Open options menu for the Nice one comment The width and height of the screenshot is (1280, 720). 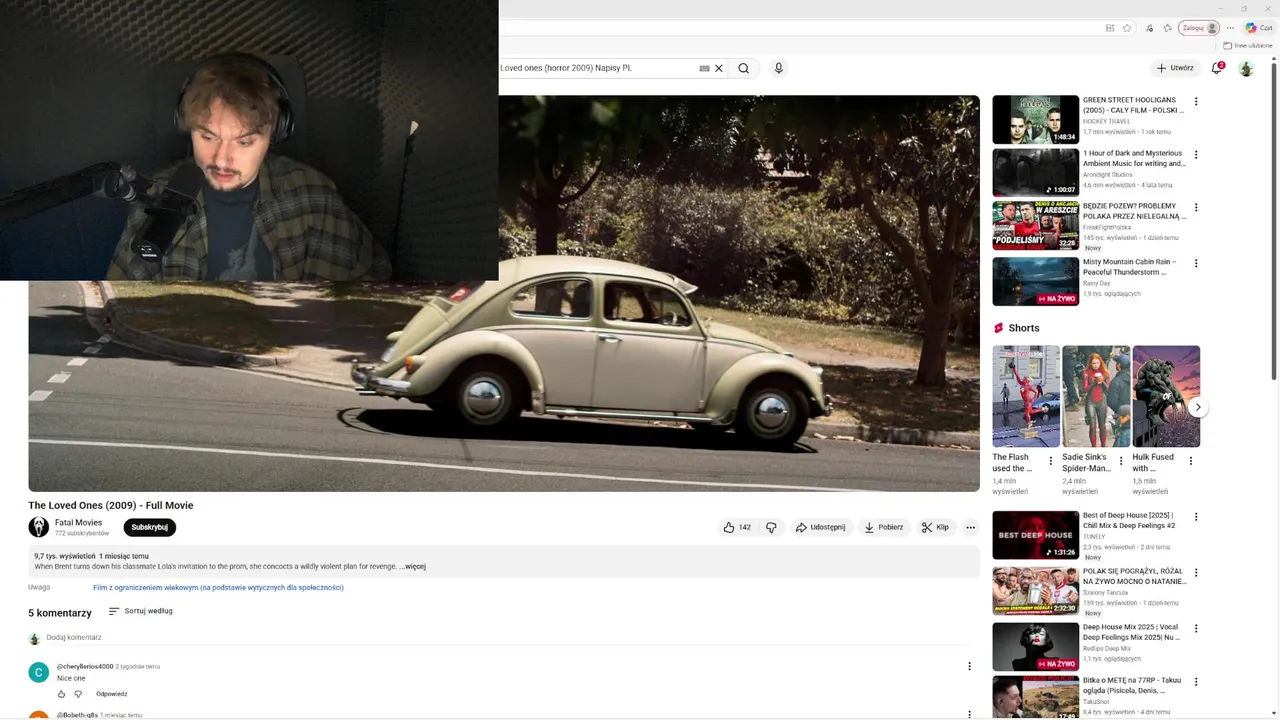968,666
